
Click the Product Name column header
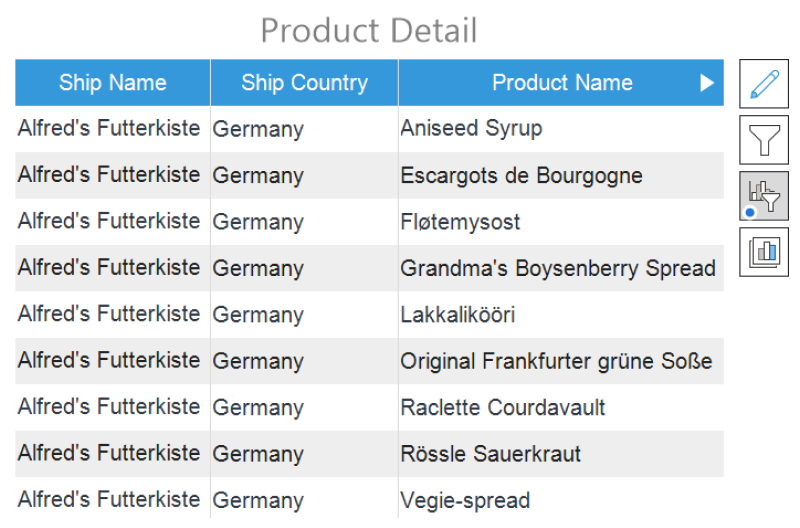(562, 83)
